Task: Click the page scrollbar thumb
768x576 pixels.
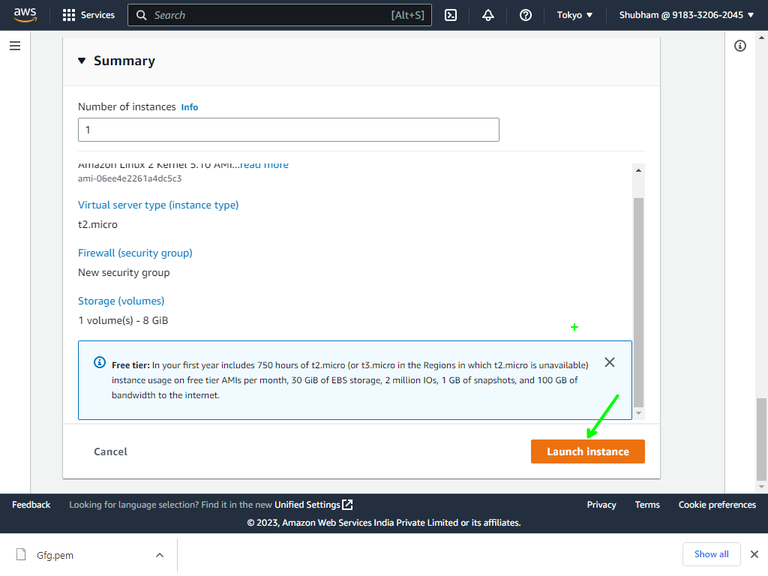Action: coord(761,439)
